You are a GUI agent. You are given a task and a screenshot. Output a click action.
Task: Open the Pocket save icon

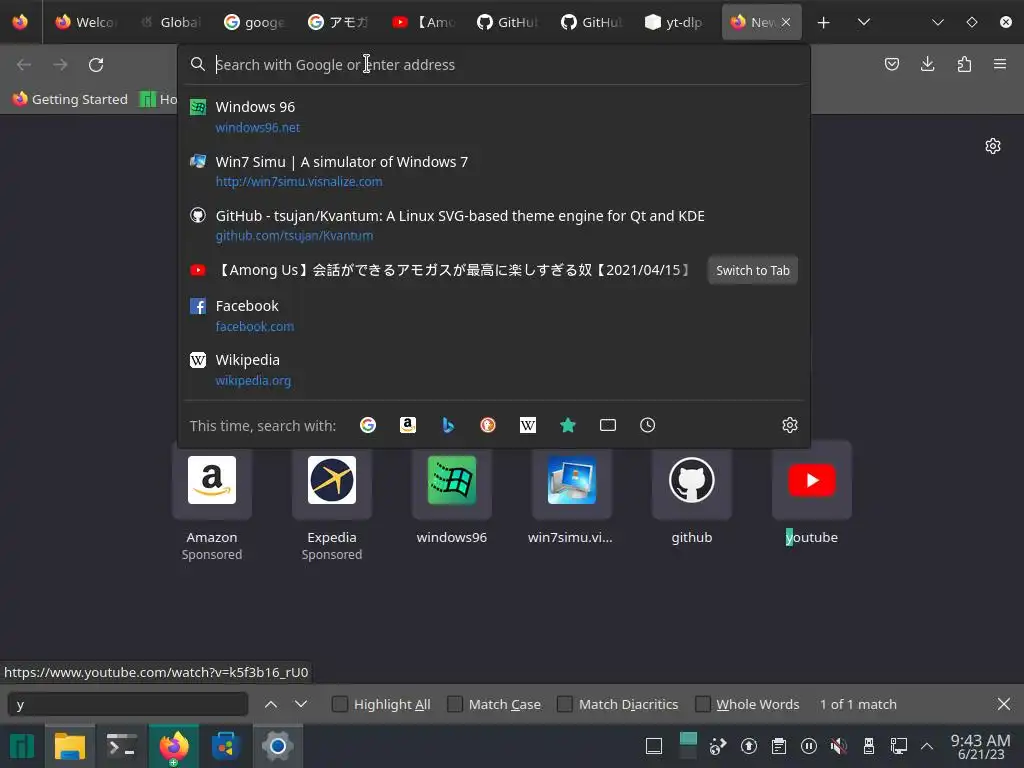pyautogui.click(x=891, y=64)
